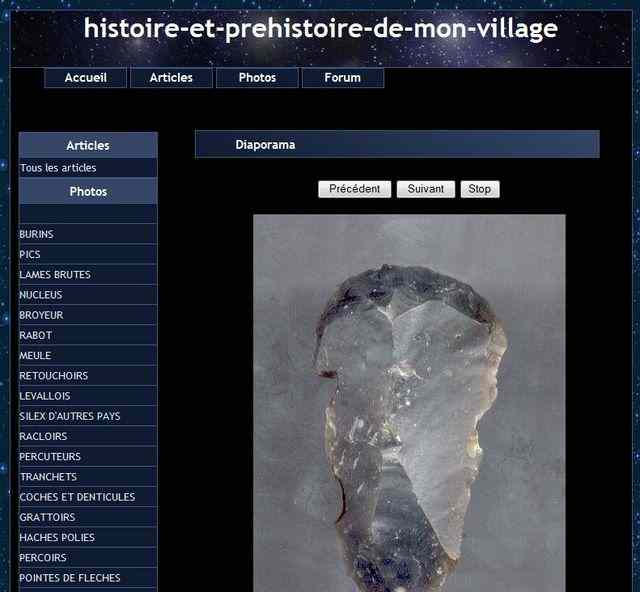Select HACHES POLIES category
Screen dimensions: 640x592
point(57,537)
